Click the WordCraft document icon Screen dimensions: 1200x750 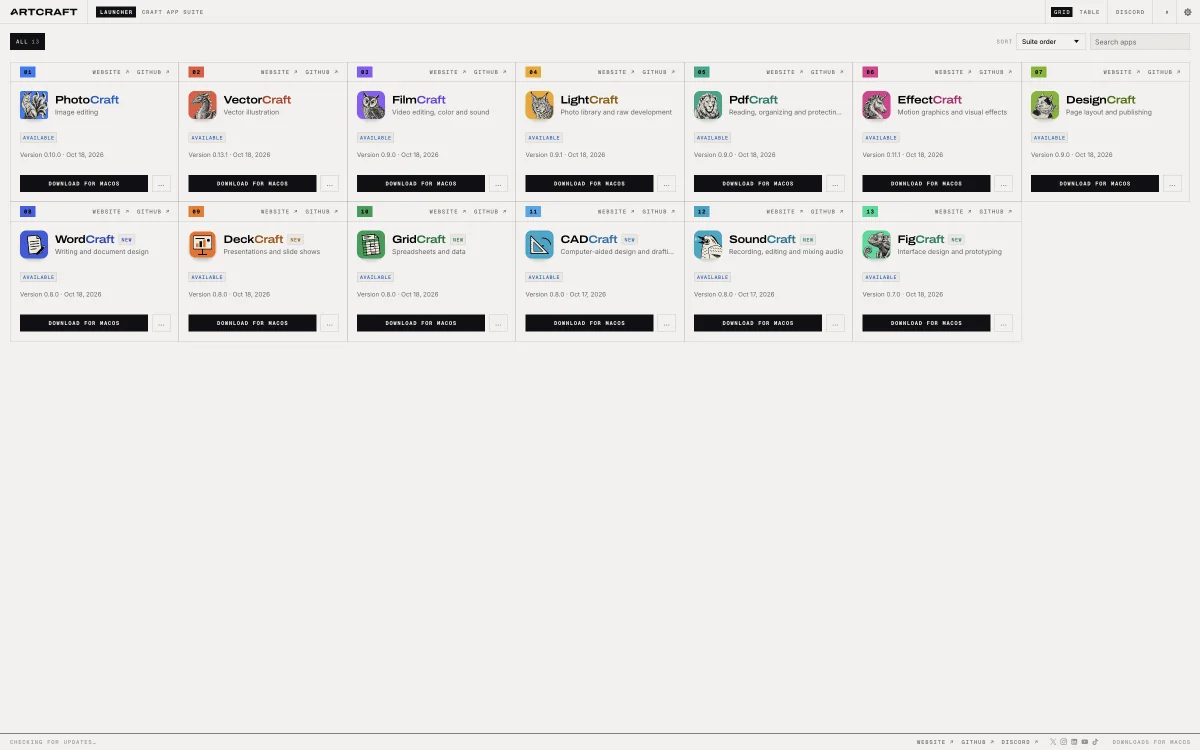click(34, 245)
